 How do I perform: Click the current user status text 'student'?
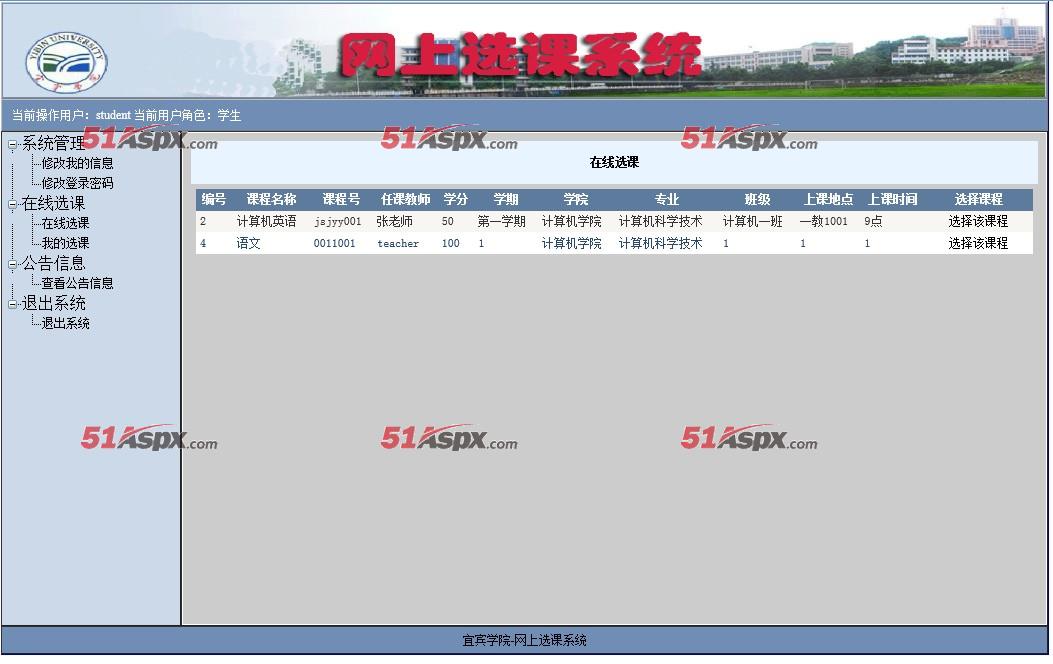113,115
